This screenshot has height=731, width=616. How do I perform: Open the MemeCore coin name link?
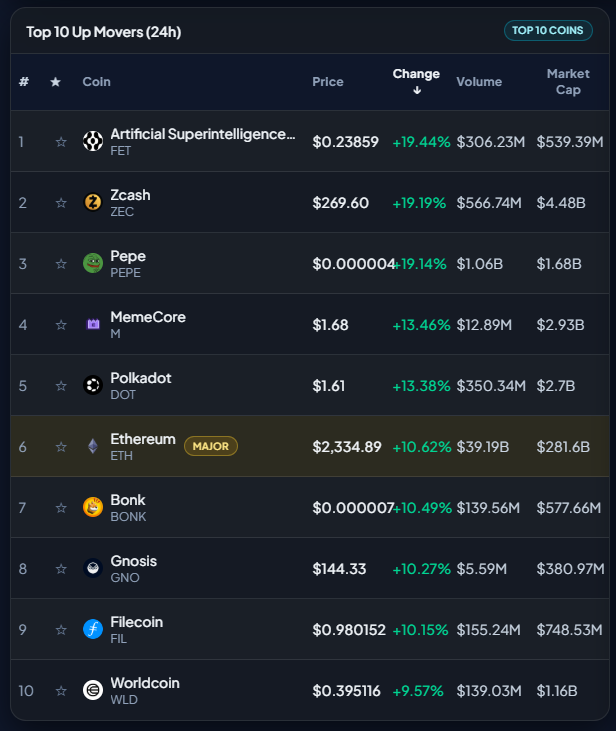click(x=148, y=317)
